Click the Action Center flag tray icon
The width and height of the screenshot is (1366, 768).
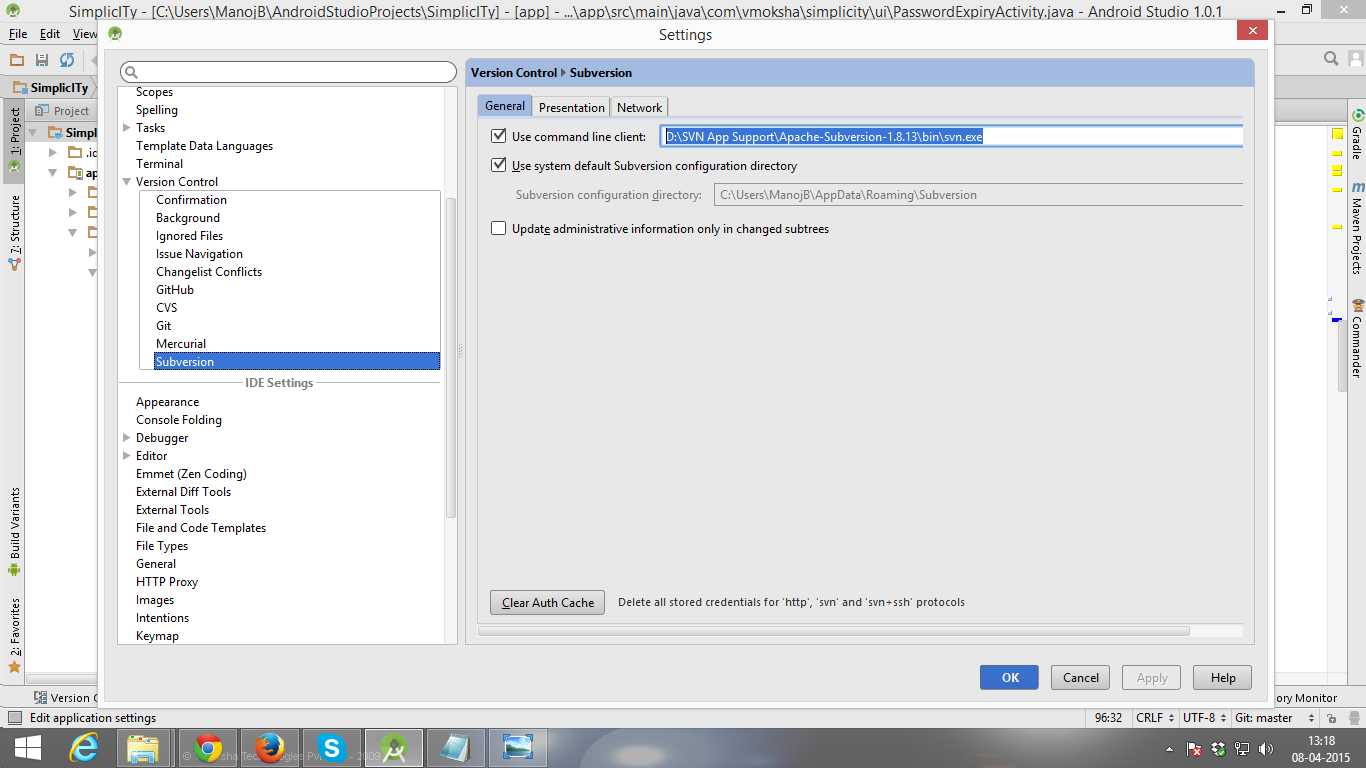(x=1194, y=748)
